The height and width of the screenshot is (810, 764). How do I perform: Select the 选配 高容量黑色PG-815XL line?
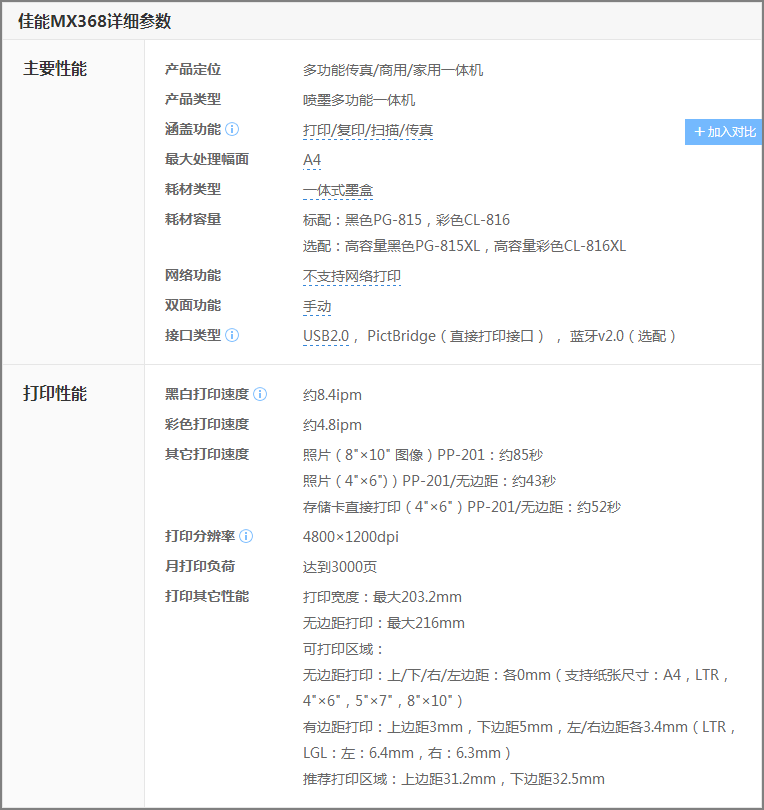pos(464,246)
